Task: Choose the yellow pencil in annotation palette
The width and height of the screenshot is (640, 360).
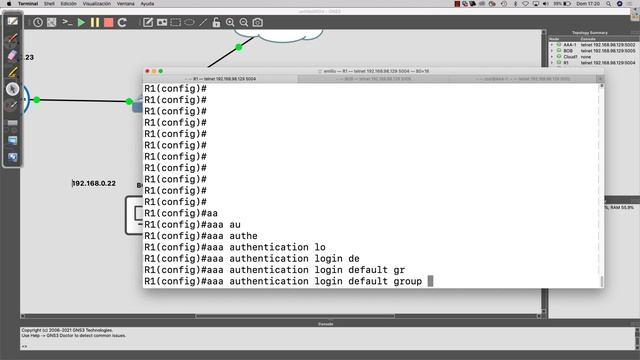Action: [12, 72]
